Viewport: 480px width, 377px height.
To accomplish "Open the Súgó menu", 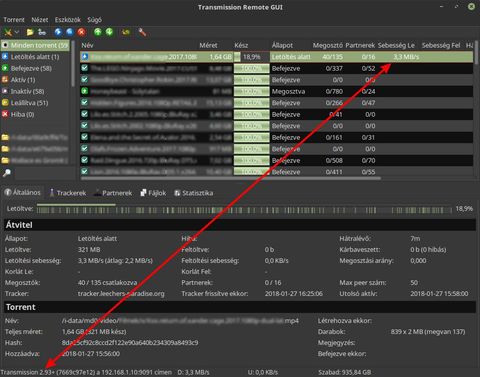I will pos(94,20).
